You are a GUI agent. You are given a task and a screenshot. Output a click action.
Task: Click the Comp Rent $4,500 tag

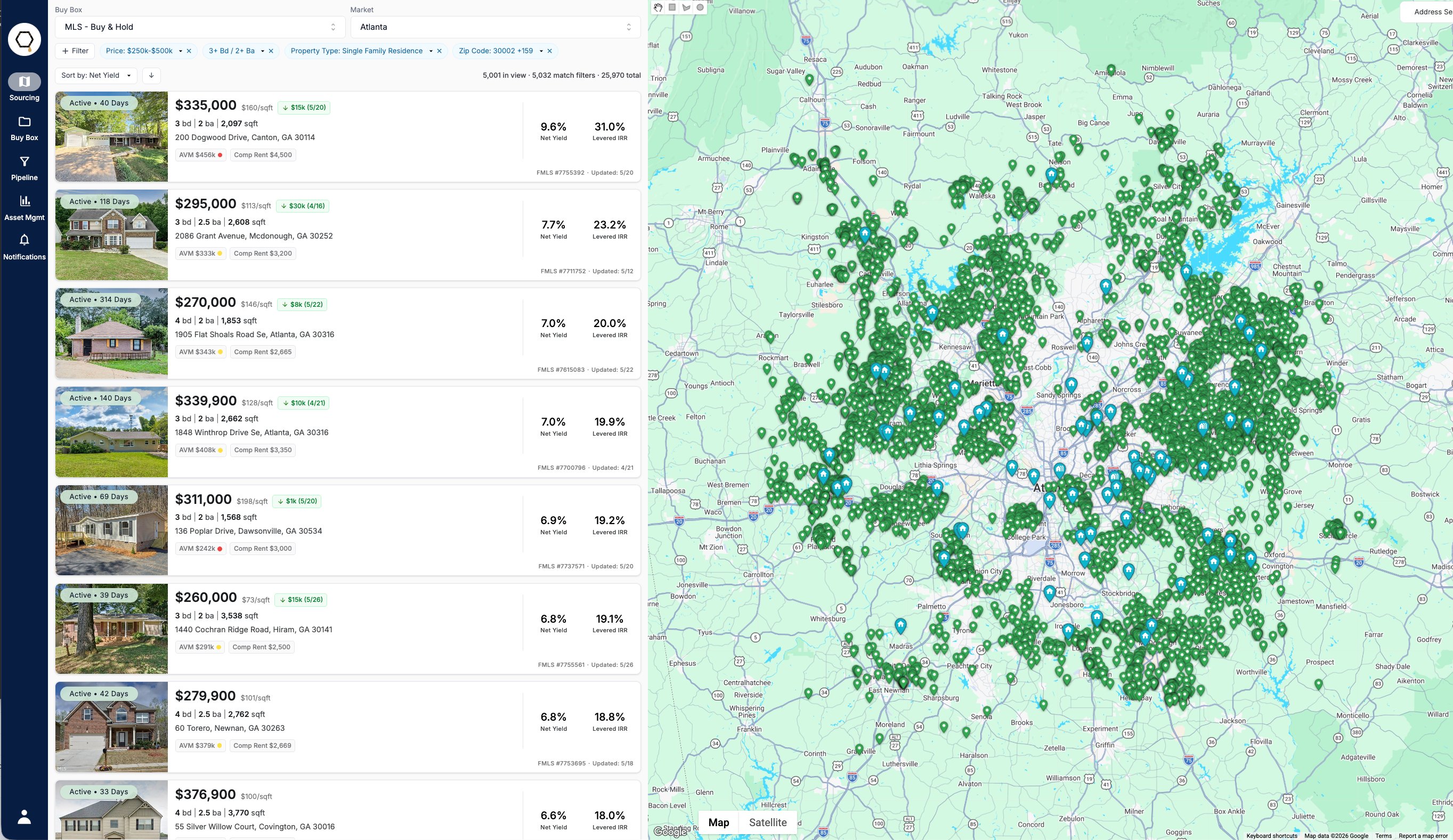[263, 154]
